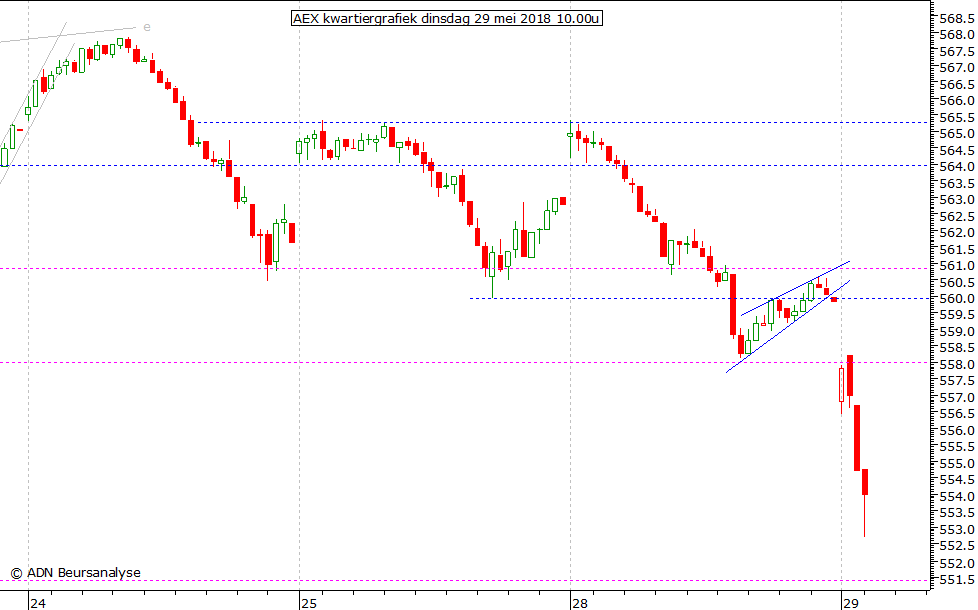The image size is (978, 610).
Task: Select the date label 29 on the time axis
Action: pos(851,603)
